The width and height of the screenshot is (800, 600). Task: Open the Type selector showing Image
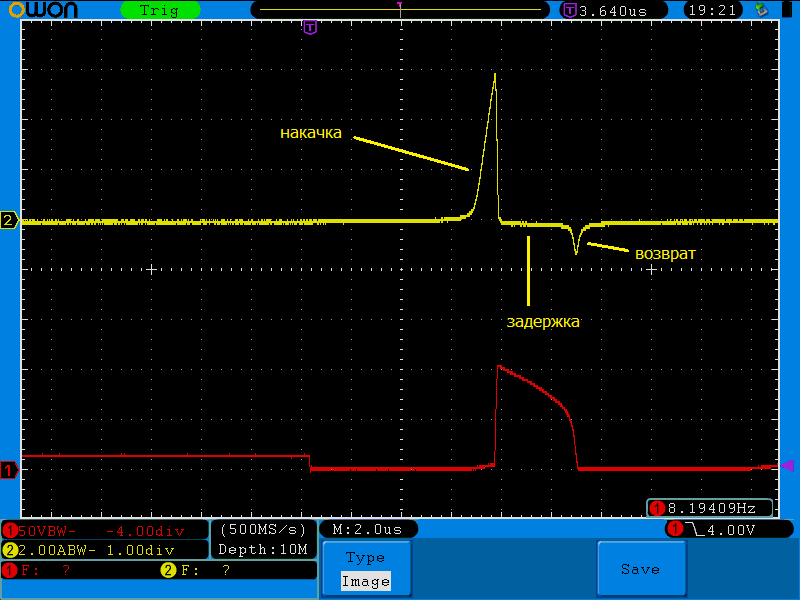coord(365,569)
